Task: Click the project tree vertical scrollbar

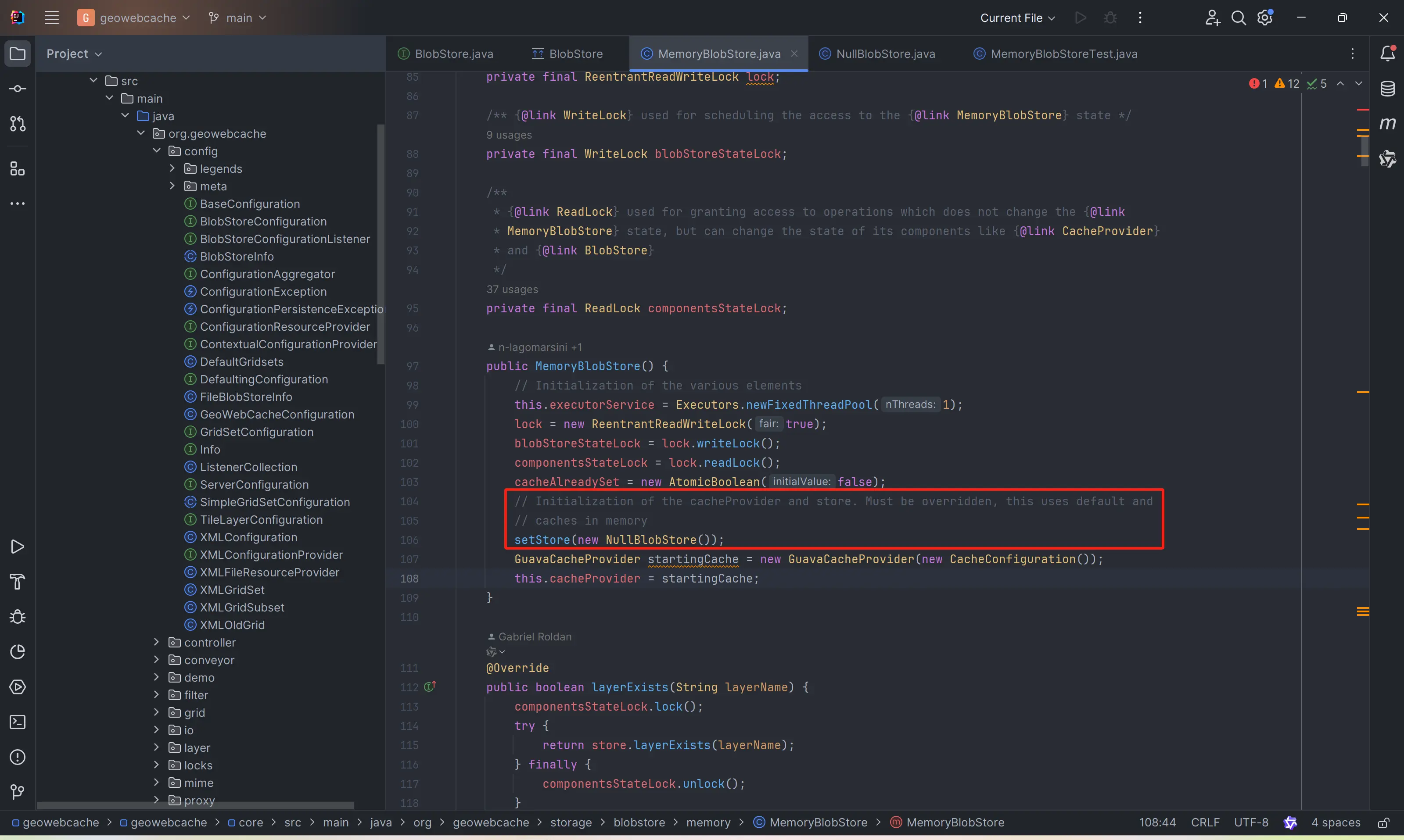Action: (381, 244)
